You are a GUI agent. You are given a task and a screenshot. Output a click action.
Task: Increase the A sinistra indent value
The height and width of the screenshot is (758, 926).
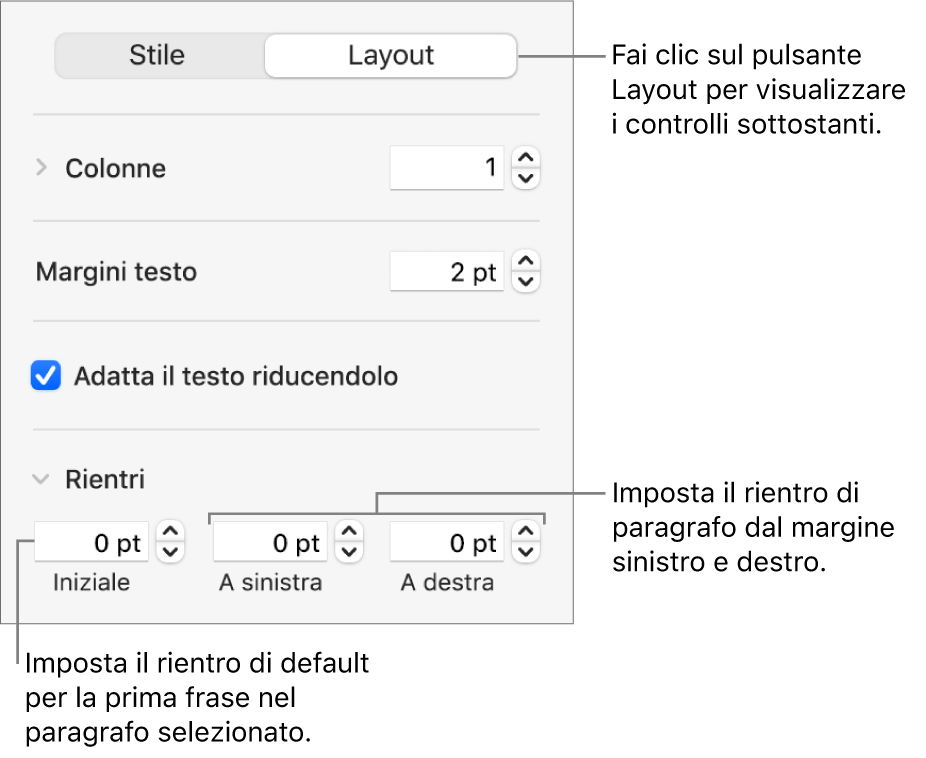(x=349, y=535)
